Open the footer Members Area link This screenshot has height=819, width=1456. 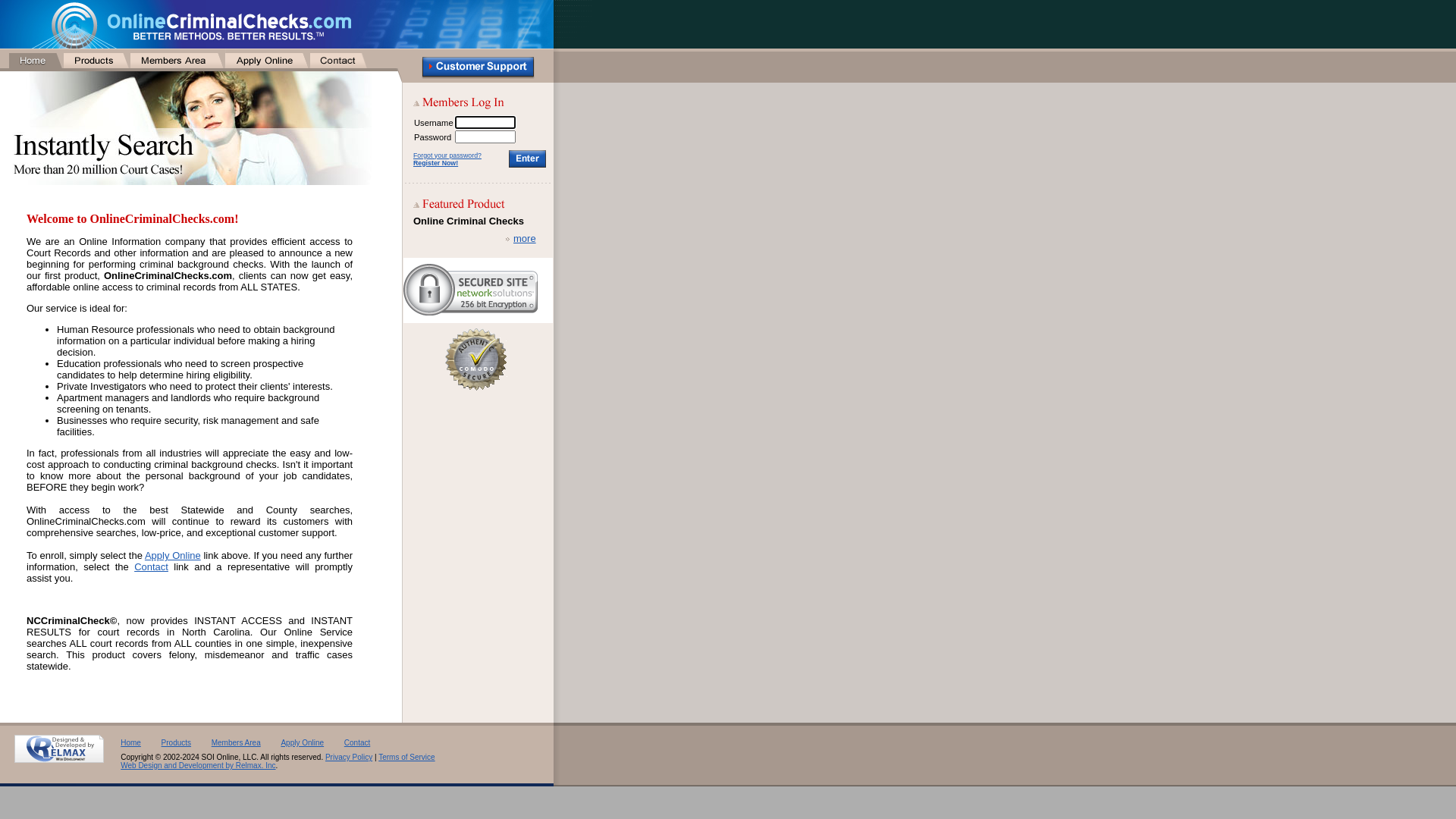coord(236,743)
